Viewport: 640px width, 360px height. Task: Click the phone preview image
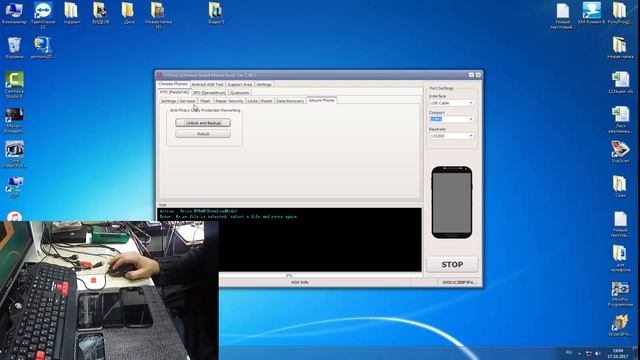click(x=452, y=202)
